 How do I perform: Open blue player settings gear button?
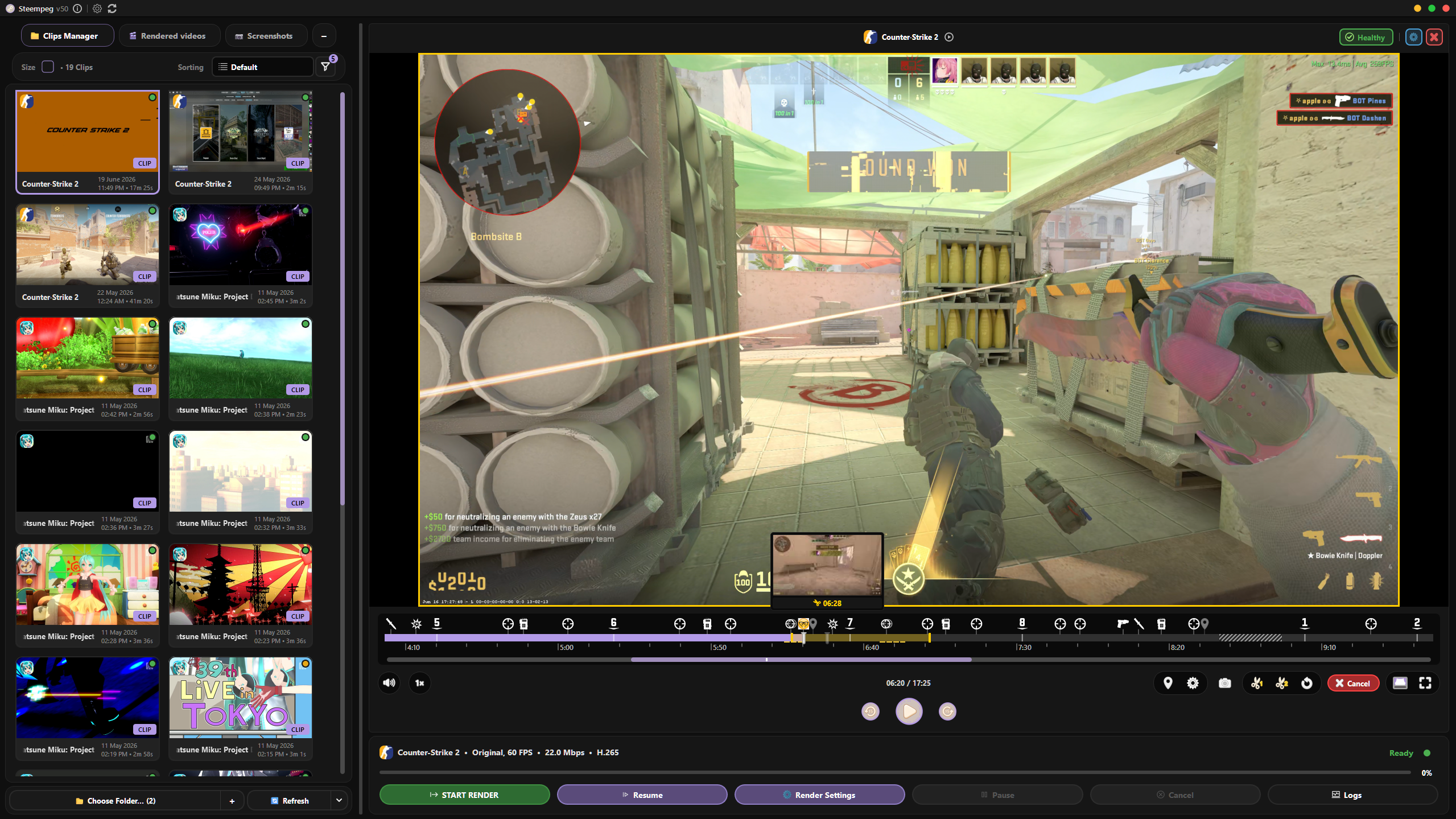click(x=1414, y=37)
